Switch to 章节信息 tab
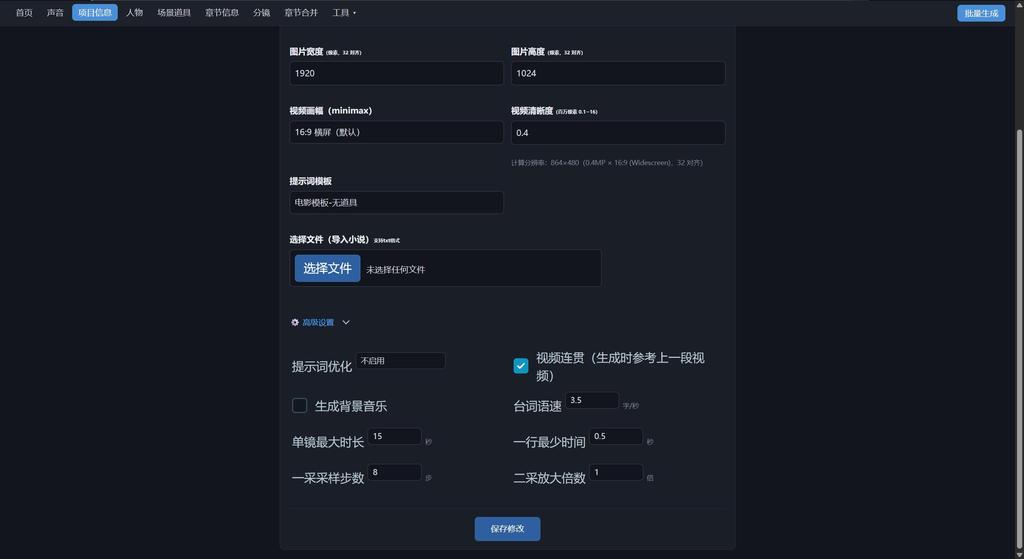1024x559 pixels. coord(222,13)
